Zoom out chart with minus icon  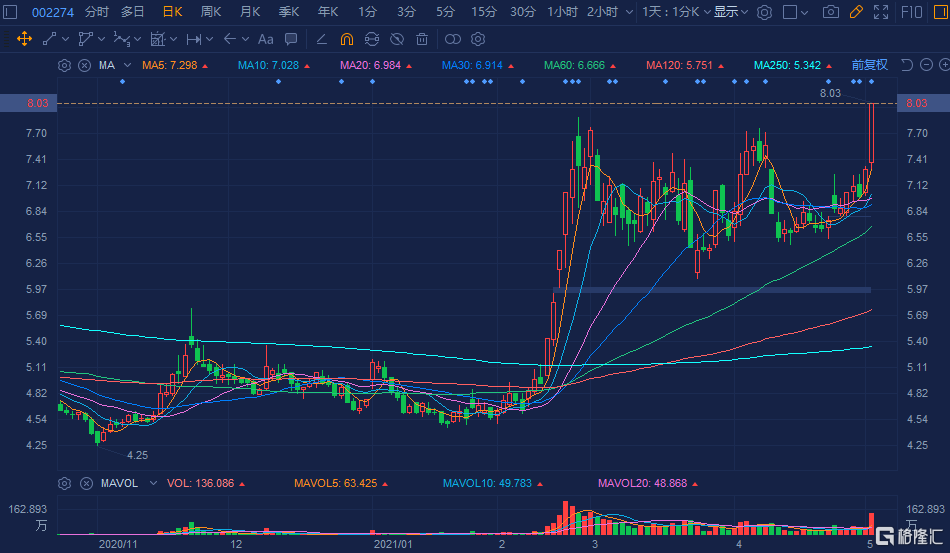[x=926, y=65]
